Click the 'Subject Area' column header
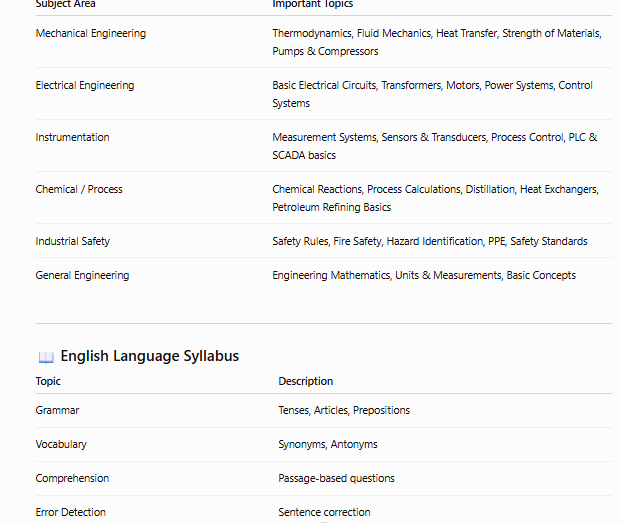This screenshot has width=622, height=523. pos(65,4)
